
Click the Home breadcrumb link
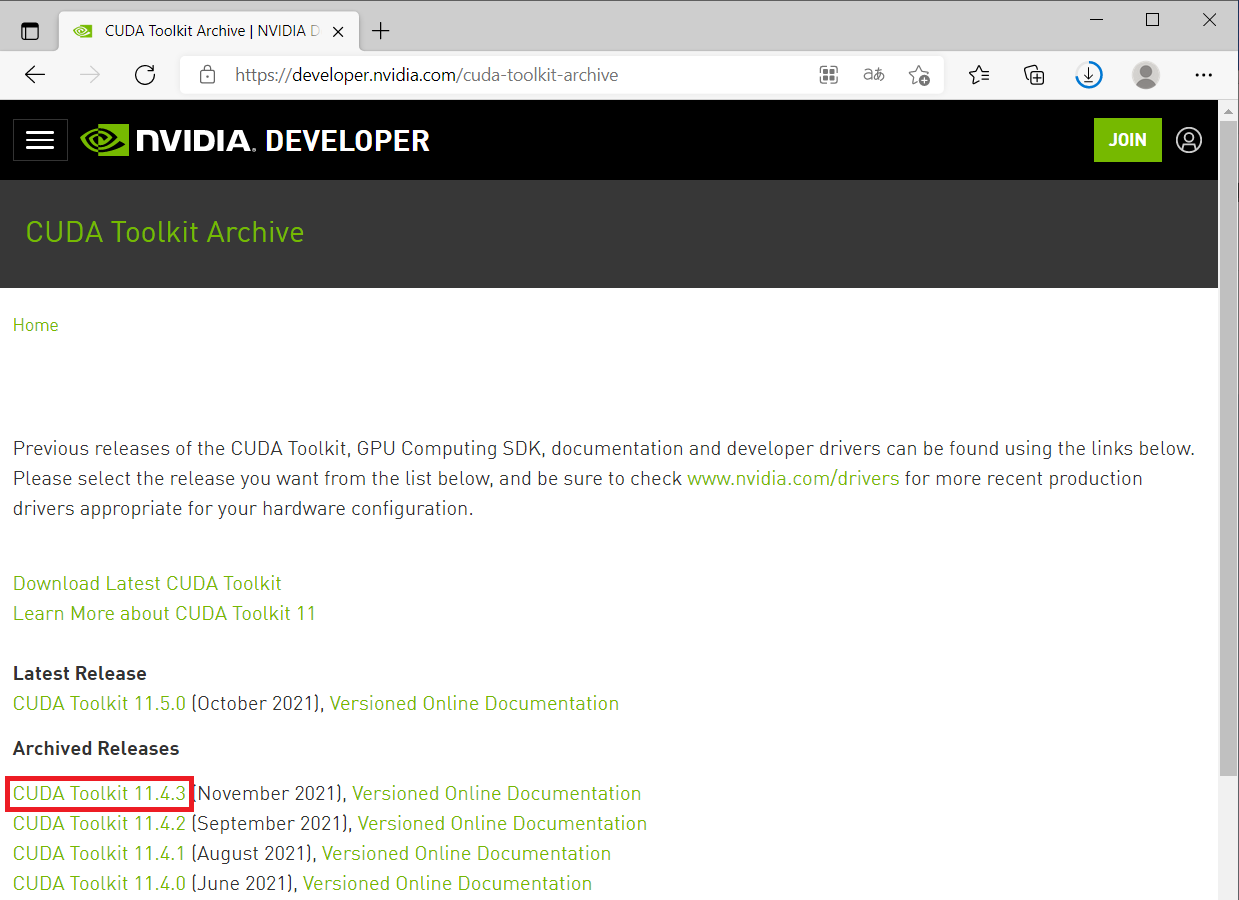[x=35, y=325]
